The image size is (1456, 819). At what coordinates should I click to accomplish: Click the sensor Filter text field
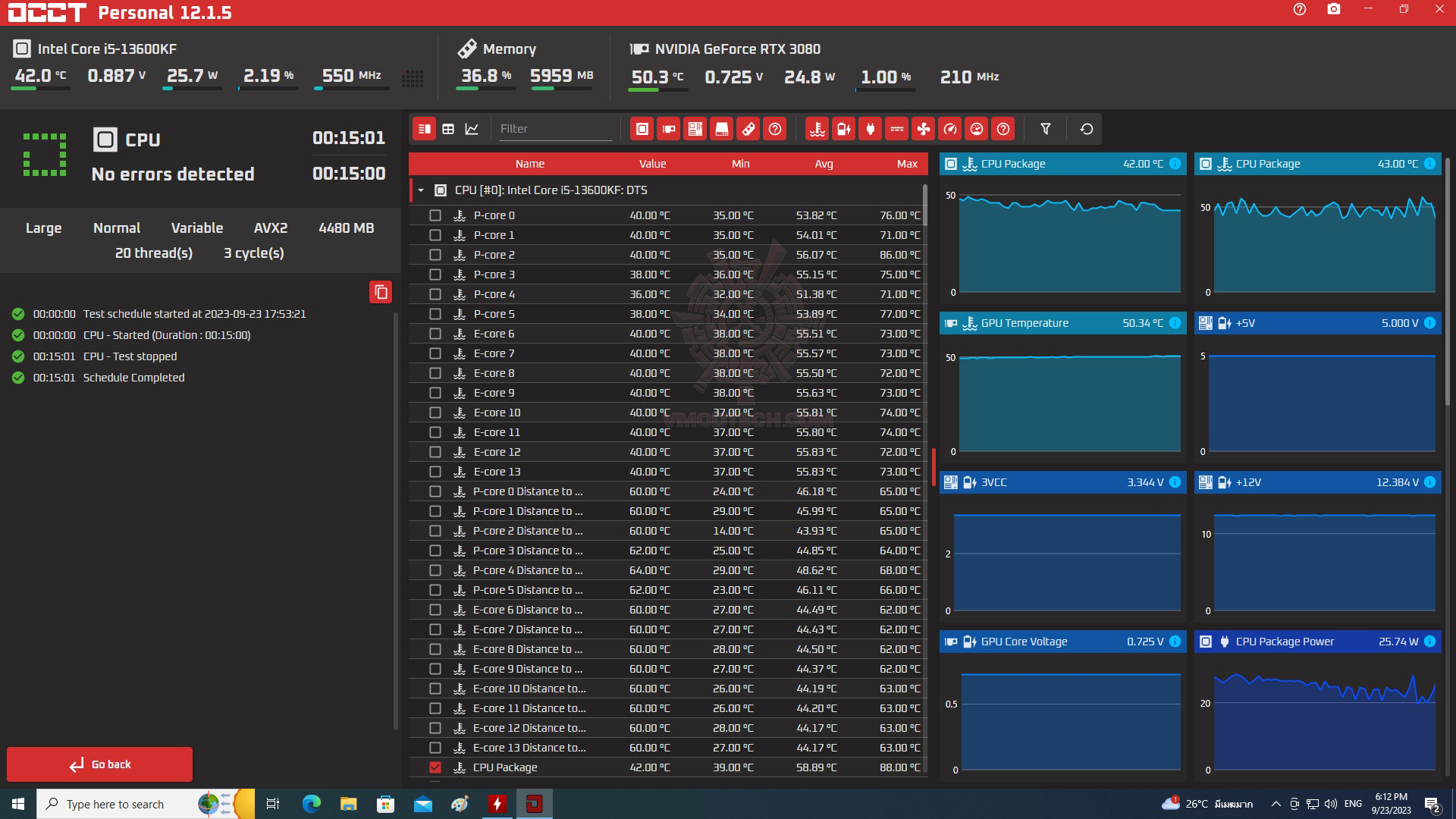[x=555, y=129]
